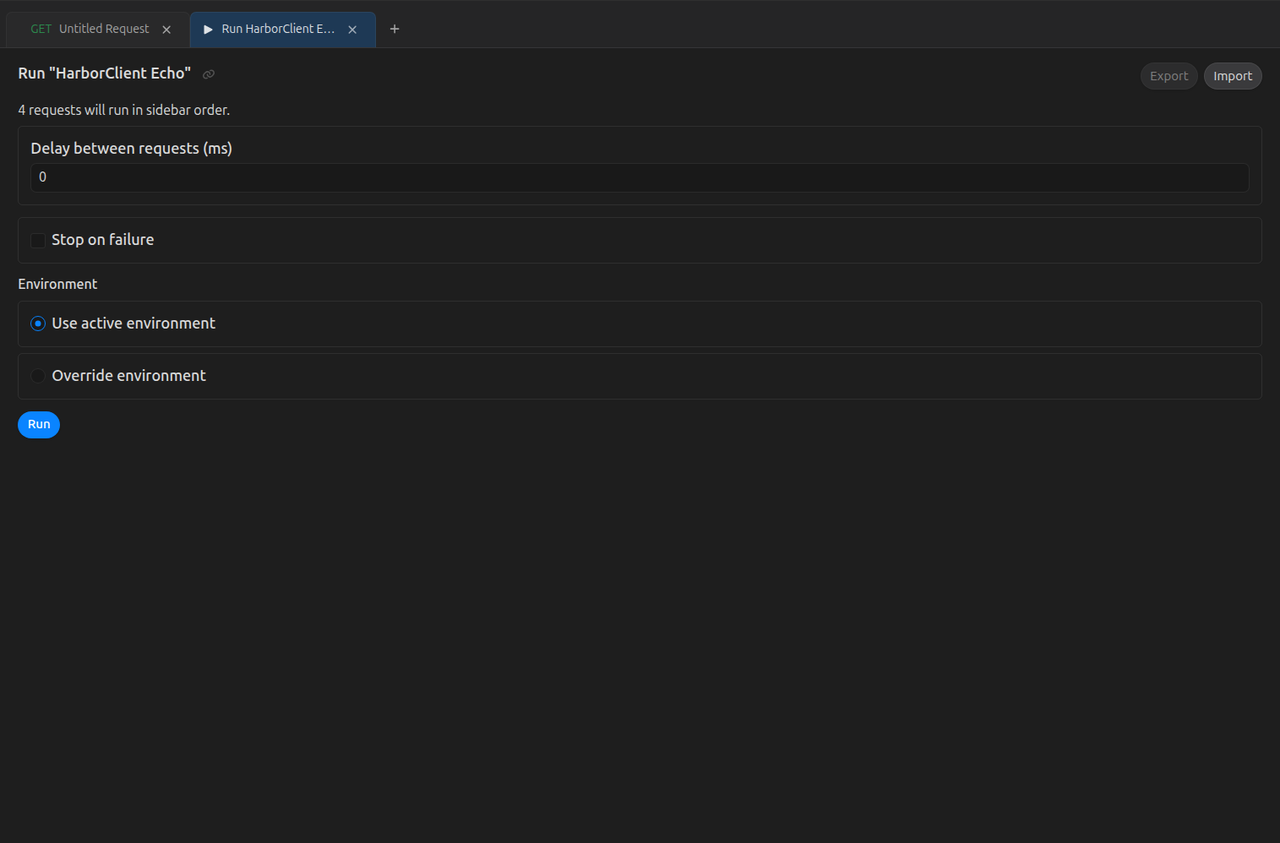Screen dimensions: 1280x843
Task: Click the 'Delay between requests (ms)' label
Action: tap(131, 148)
